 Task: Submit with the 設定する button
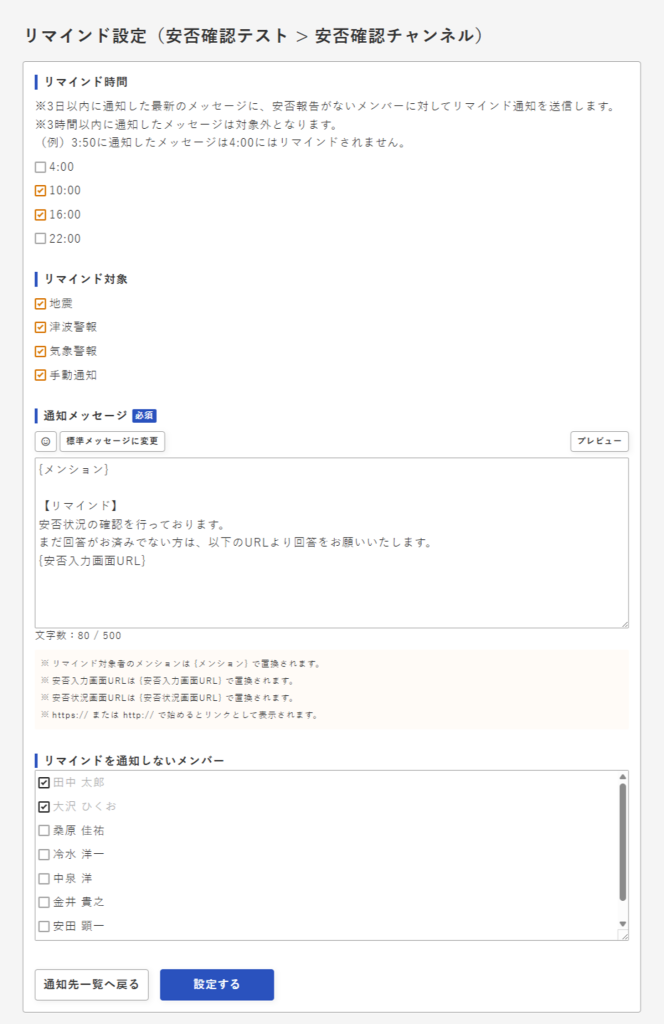click(x=217, y=985)
